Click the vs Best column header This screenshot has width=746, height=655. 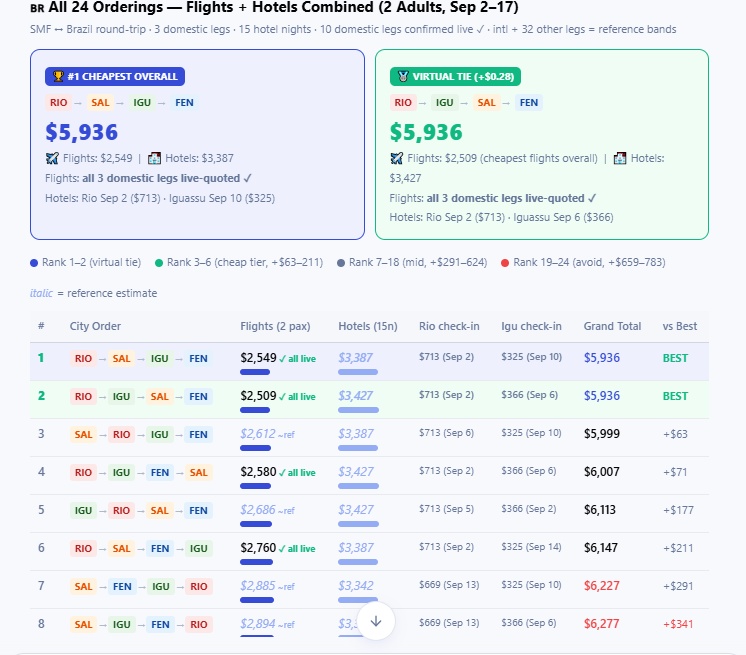[x=679, y=326]
